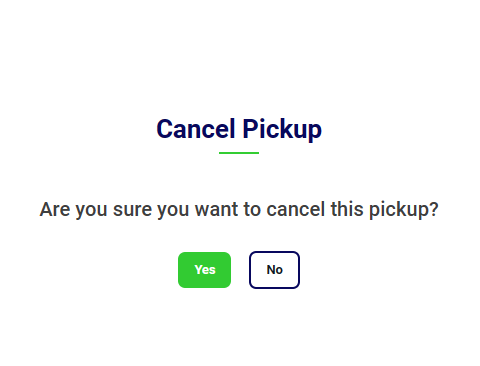Choose Yes to cancel this pickup
Screen dimensions: 480x366
204,270
